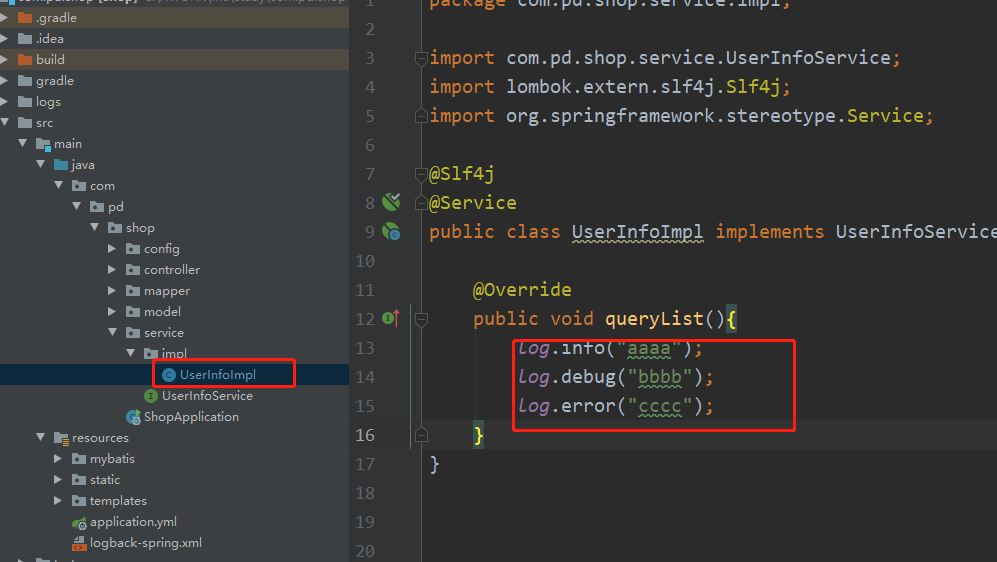Click the orange build folder icon
This screenshot has width=997, height=562.
(x=25, y=60)
